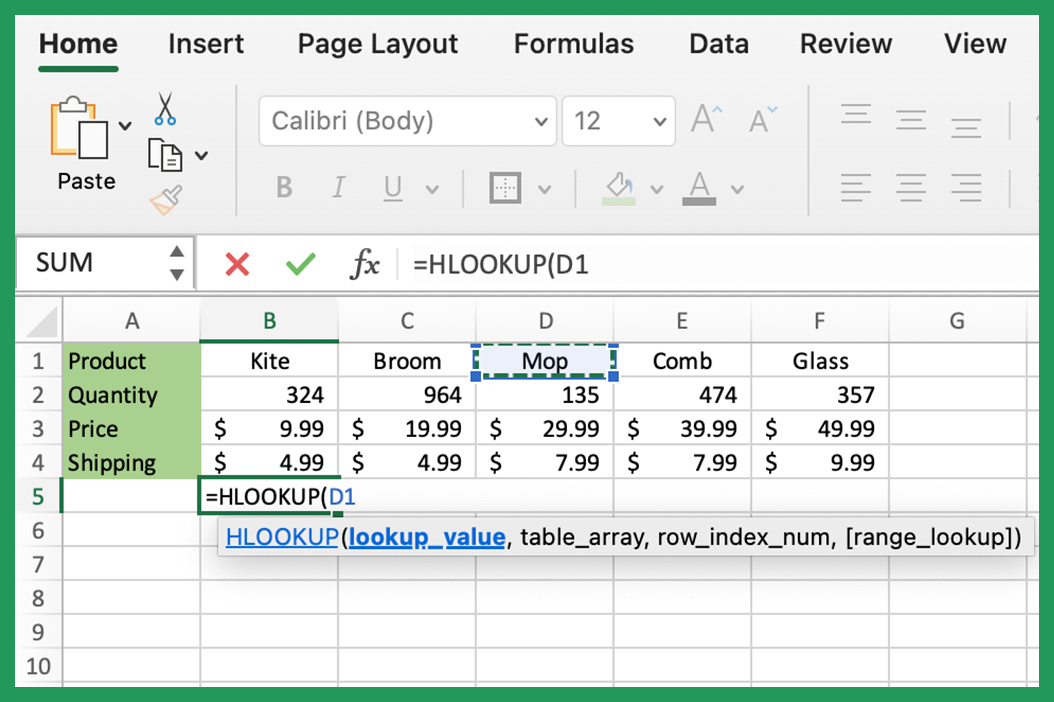Switch to the Formulas ribbon tab
The height and width of the screenshot is (702, 1054).
pyautogui.click(x=573, y=44)
